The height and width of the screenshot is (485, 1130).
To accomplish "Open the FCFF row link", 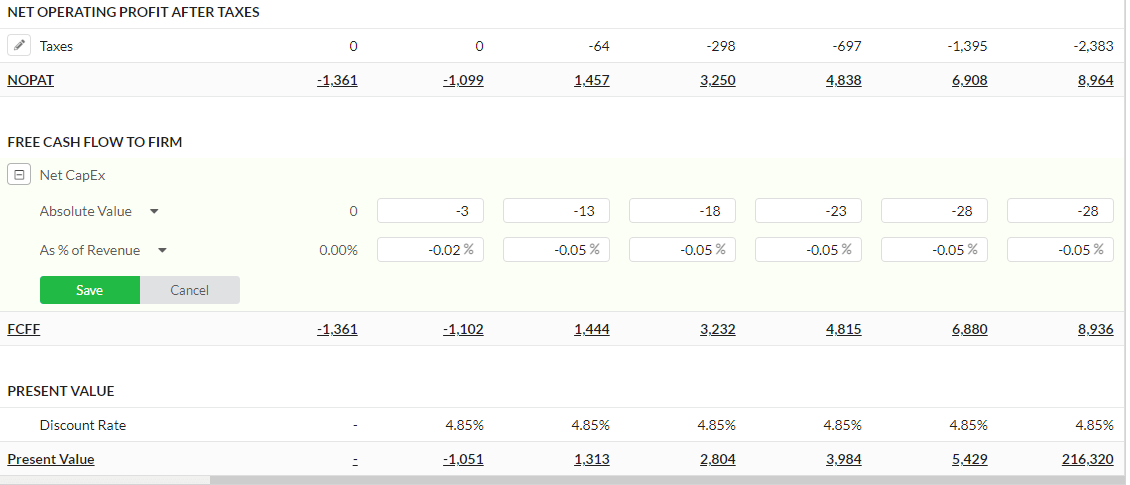I will 23,329.
